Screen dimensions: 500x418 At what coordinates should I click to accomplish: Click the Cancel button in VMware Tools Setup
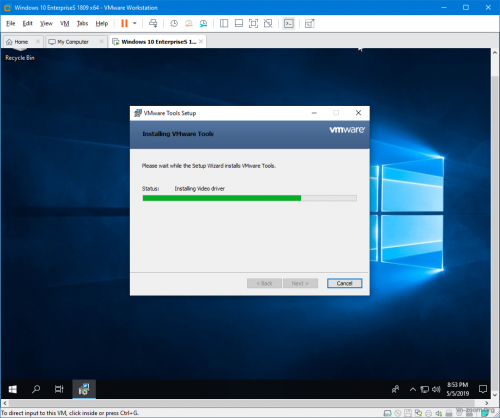[x=344, y=283]
